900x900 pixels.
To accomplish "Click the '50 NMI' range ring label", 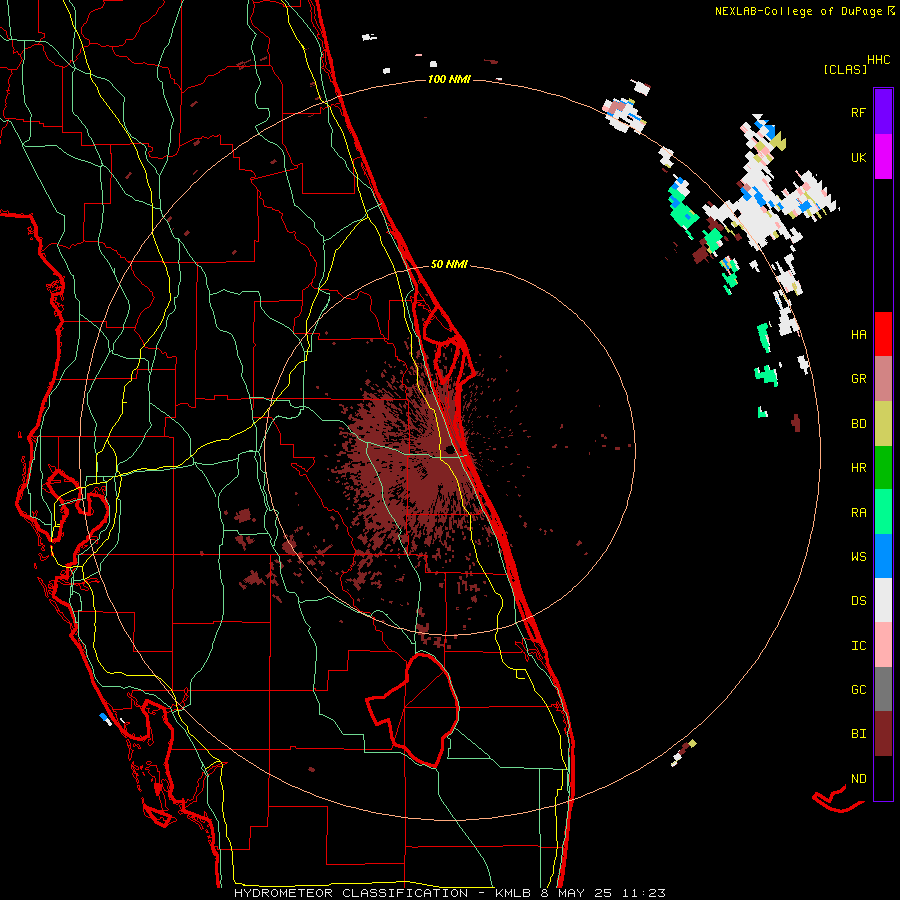I will click(x=449, y=265).
